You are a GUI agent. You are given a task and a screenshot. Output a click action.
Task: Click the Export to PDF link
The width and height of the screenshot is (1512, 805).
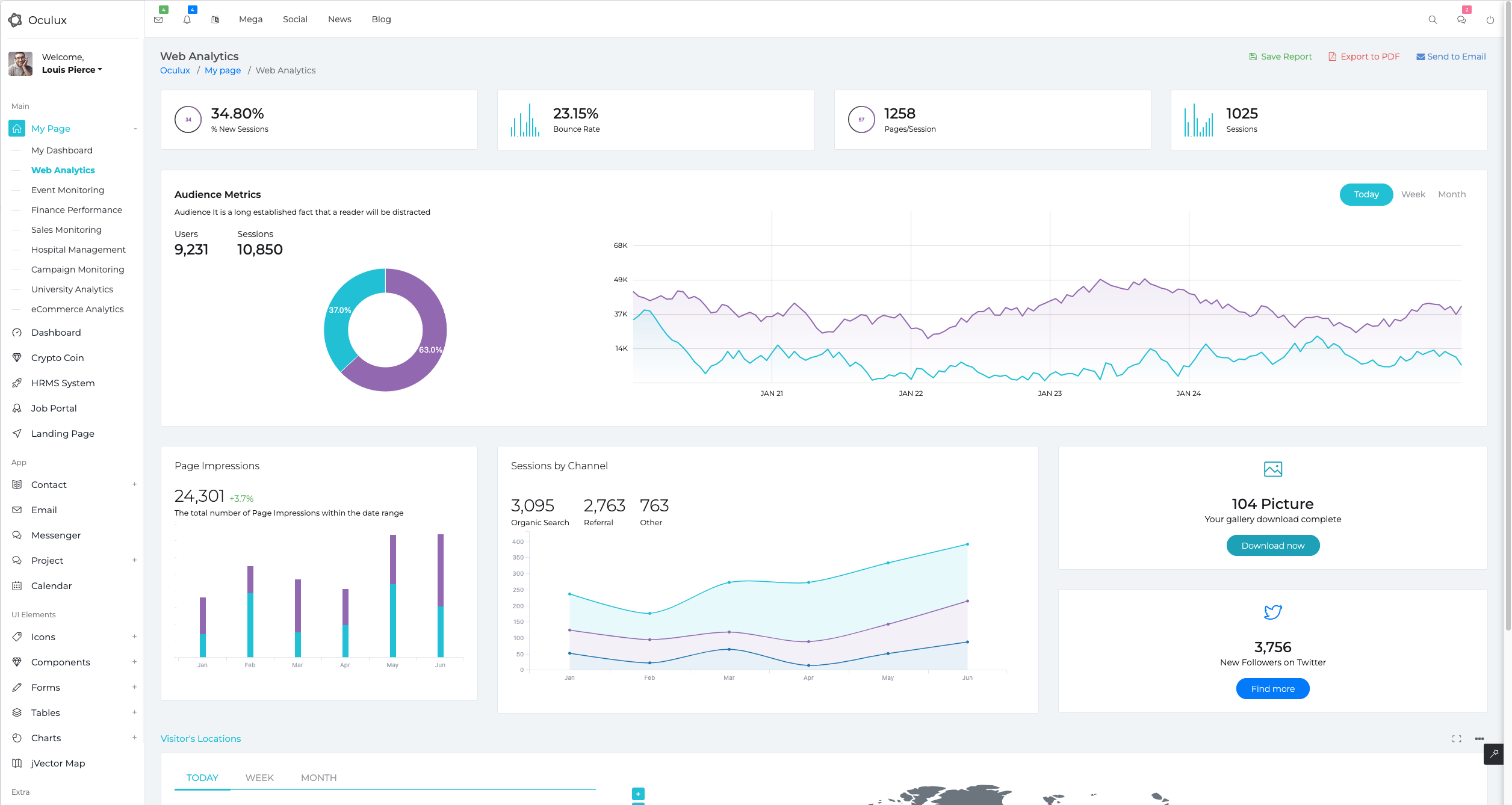pyautogui.click(x=1364, y=57)
